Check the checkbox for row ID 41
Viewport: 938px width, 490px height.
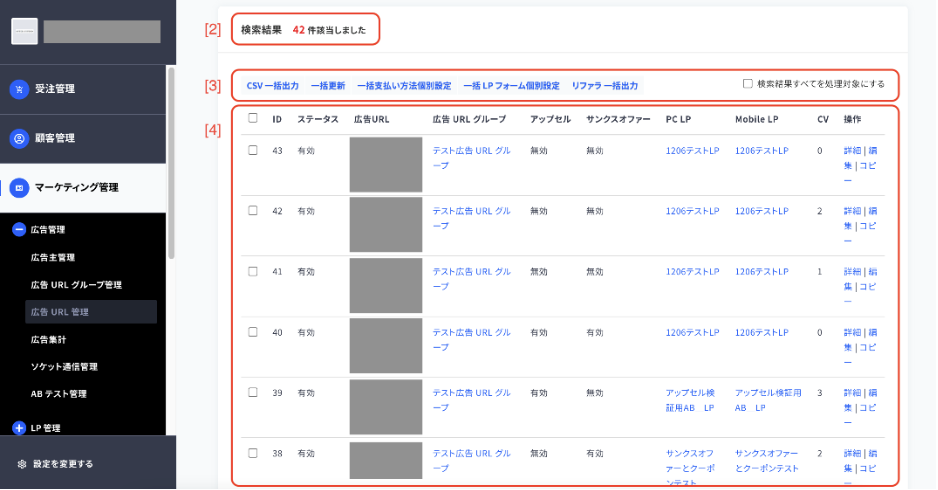pyautogui.click(x=252, y=272)
